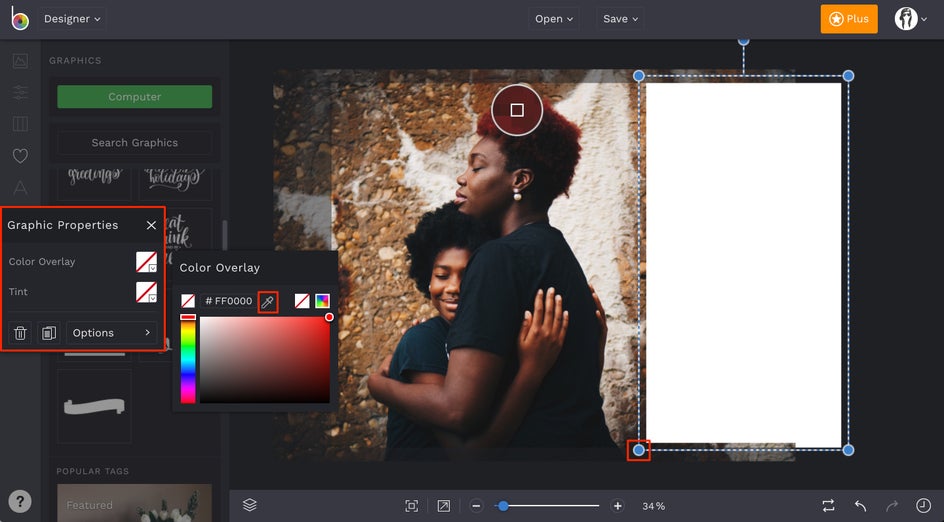The width and height of the screenshot is (944, 522).
Task: Click the orange Plus upgrade button
Action: tap(849, 19)
